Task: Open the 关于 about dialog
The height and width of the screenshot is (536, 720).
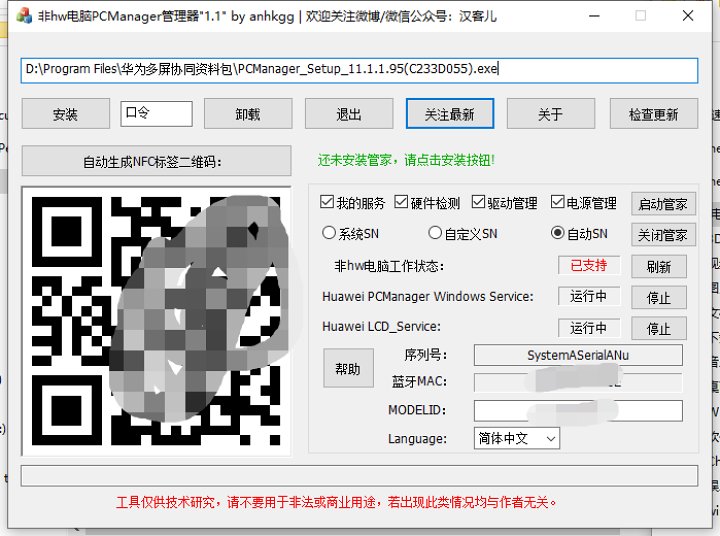Action: pos(551,113)
